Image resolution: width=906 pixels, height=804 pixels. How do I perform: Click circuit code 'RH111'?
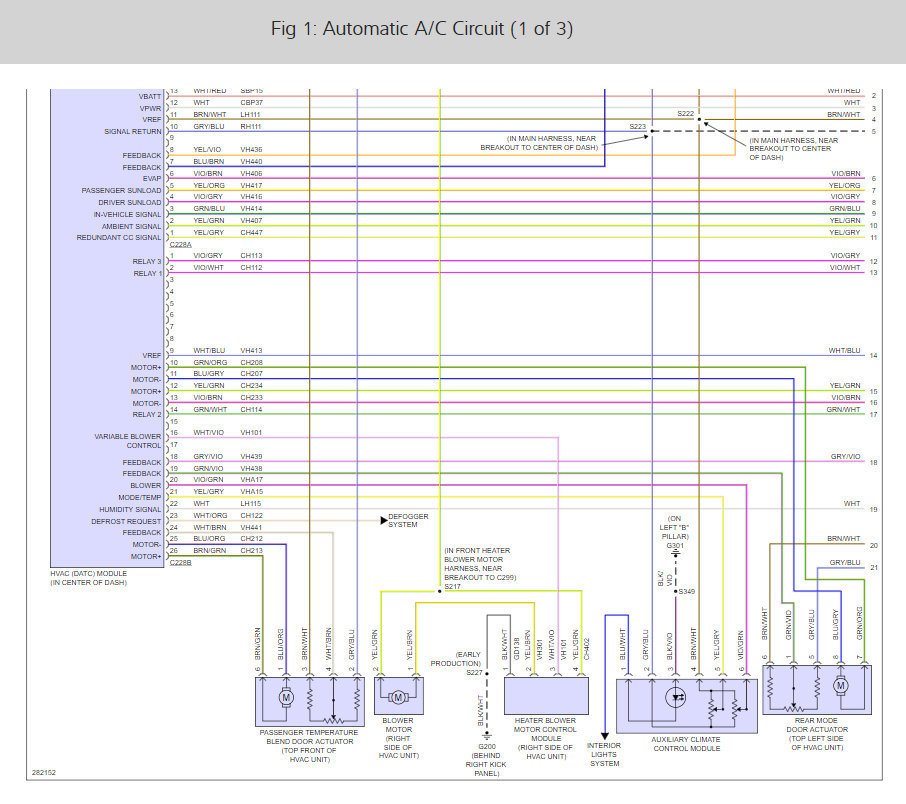point(251,127)
